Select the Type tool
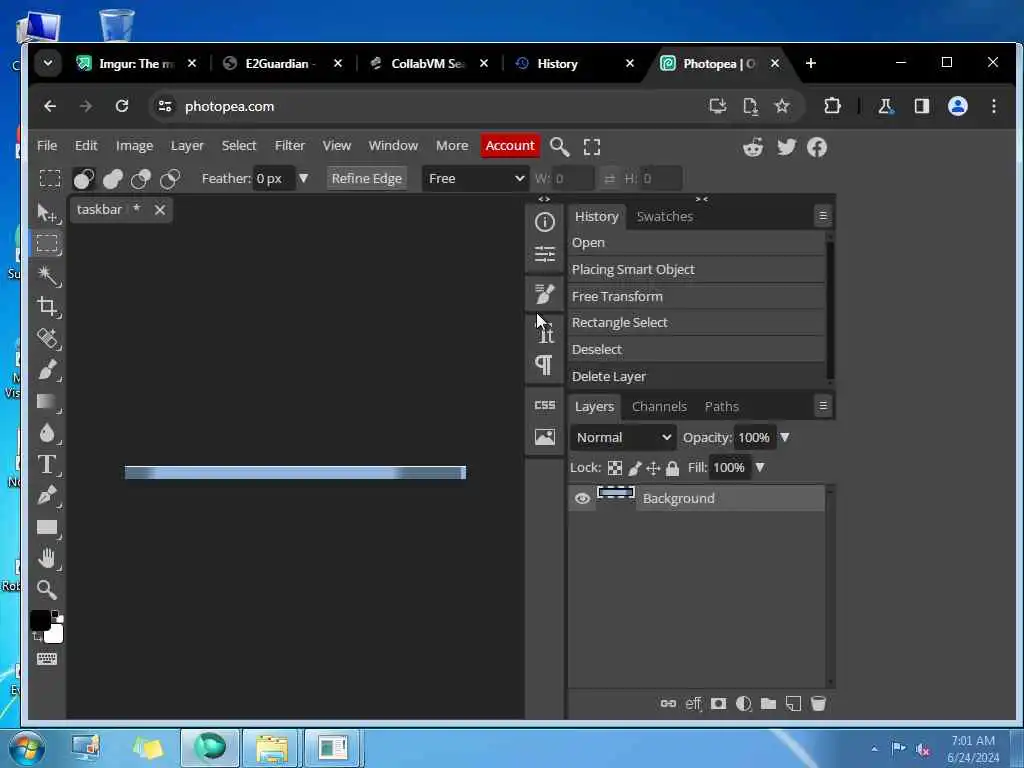The width and height of the screenshot is (1024, 768). (47, 464)
